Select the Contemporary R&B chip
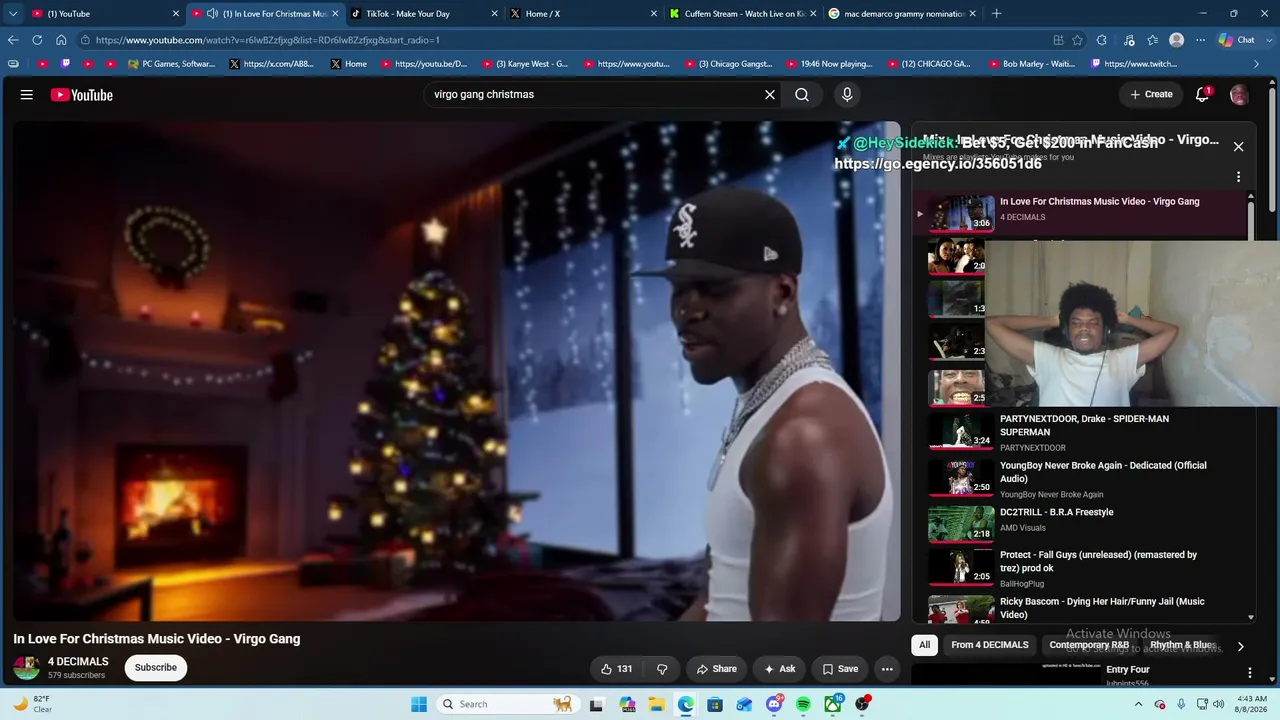The width and height of the screenshot is (1280, 720). pyautogui.click(x=1089, y=645)
